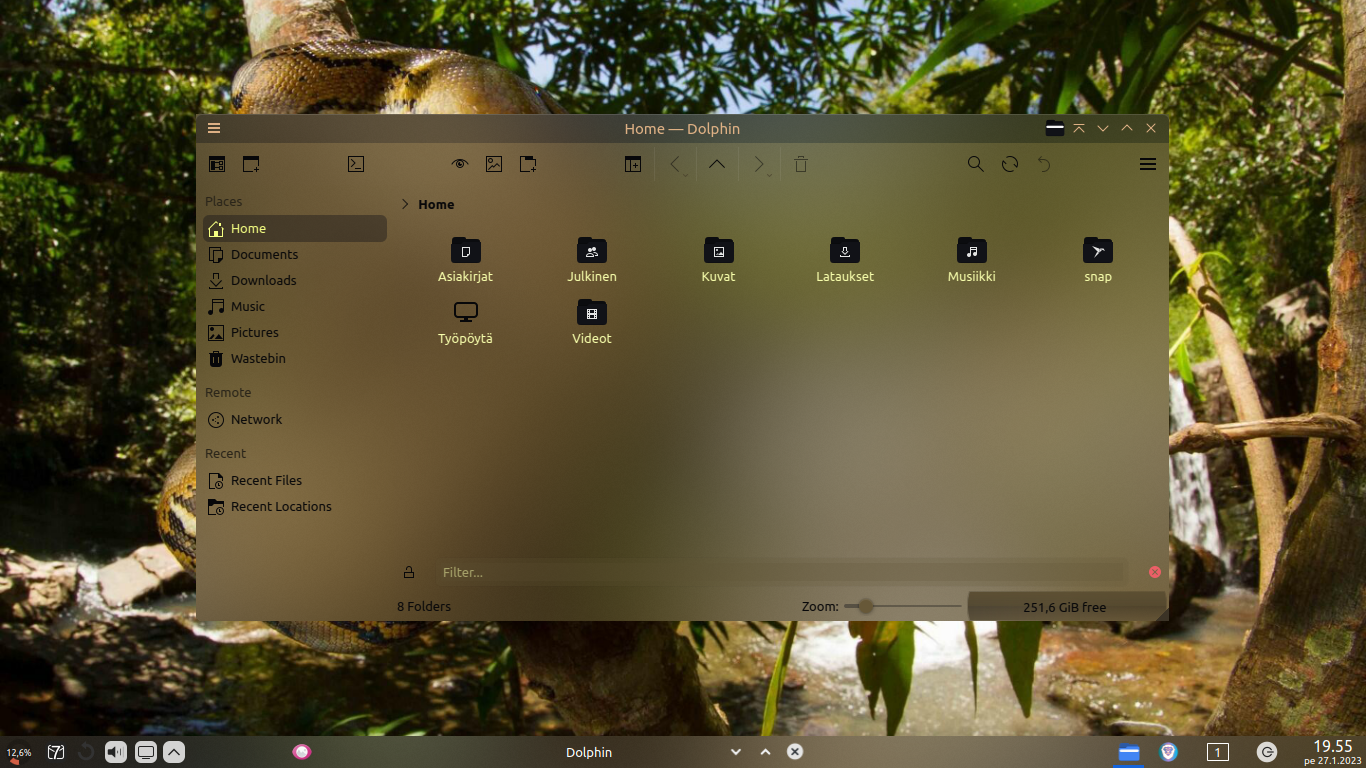The image size is (1366, 768).
Task: Open the clipboard tray icon
Action: (56, 752)
